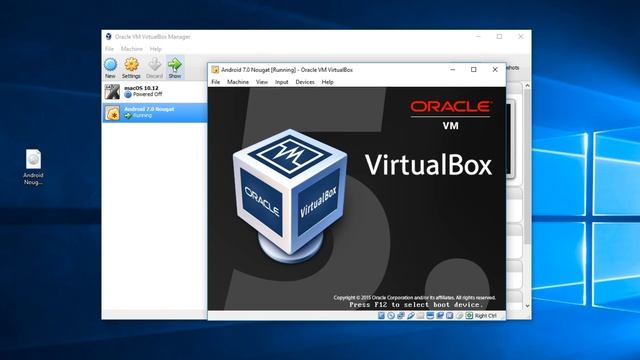Click the VM window title bar app icon
This screenshot has height=360, width=640.
coord(215,70)
